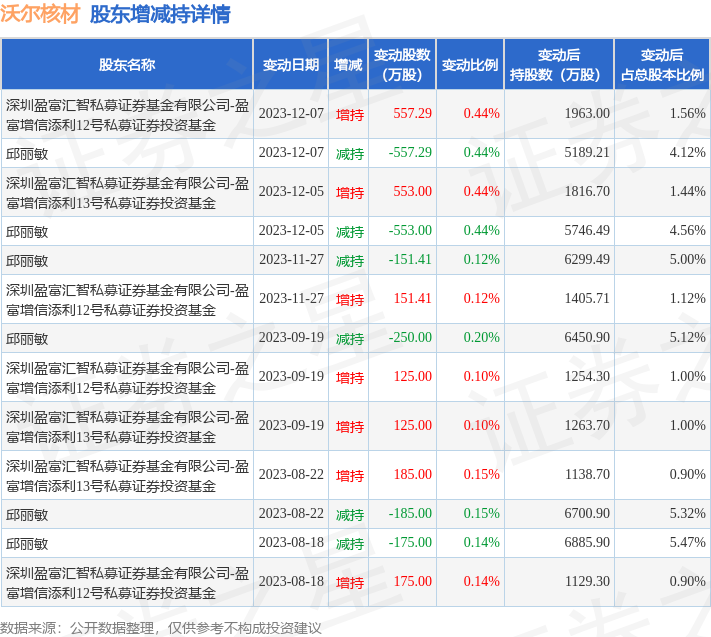Screen dimensions: 711x637
Task: Click holdings value 1138.70
Action: click(x=587, y=474)
